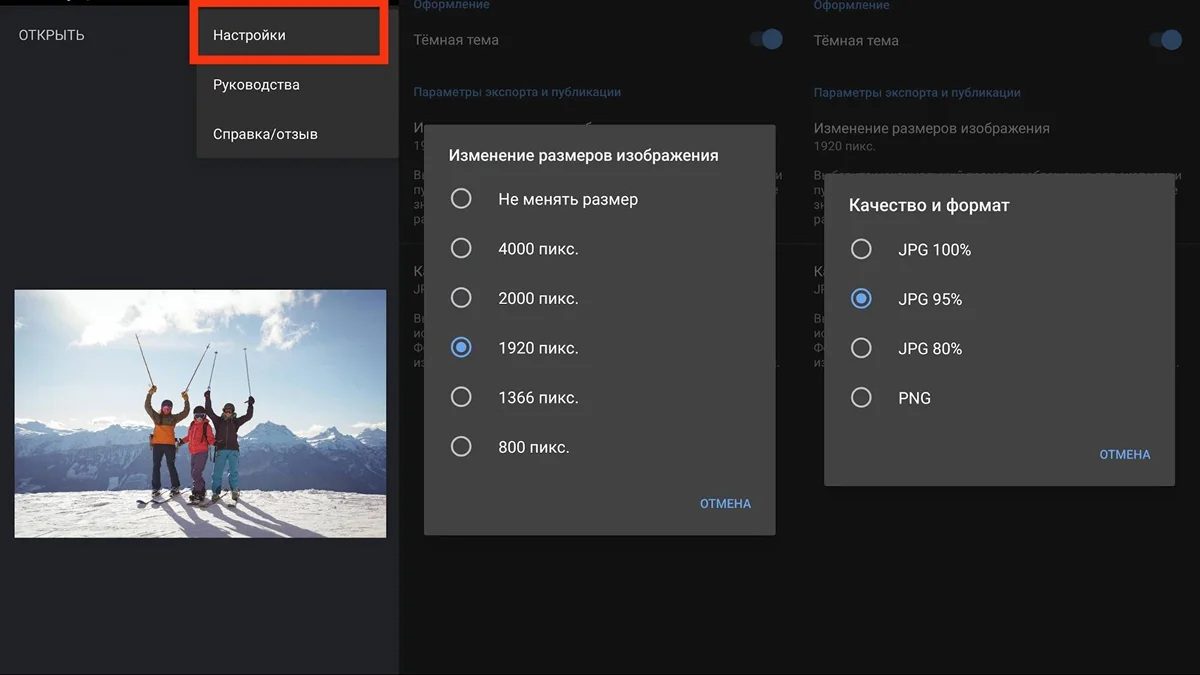This screenshot has height=675, width=1200.
Task: Set image size to 1366 пикс.
Action: pos(461,397)
